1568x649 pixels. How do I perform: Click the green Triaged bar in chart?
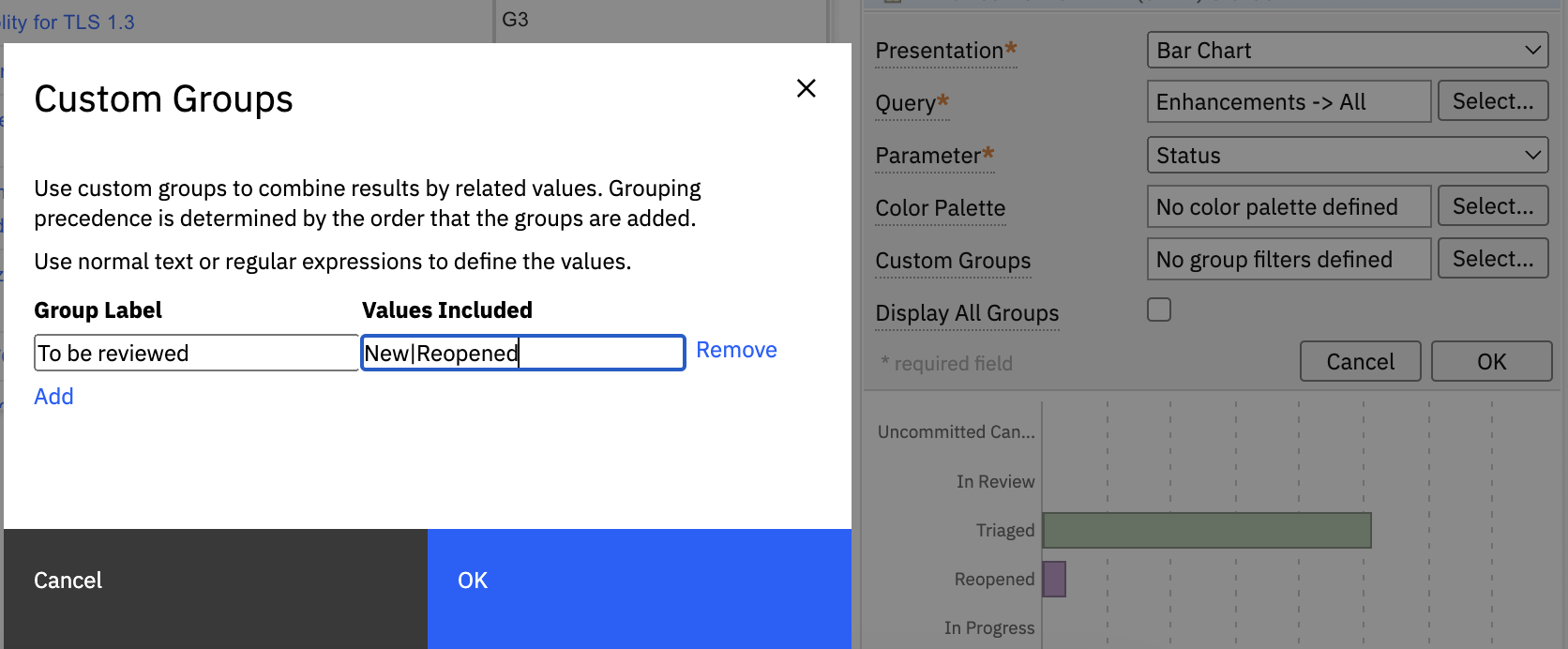point(1207,531)
